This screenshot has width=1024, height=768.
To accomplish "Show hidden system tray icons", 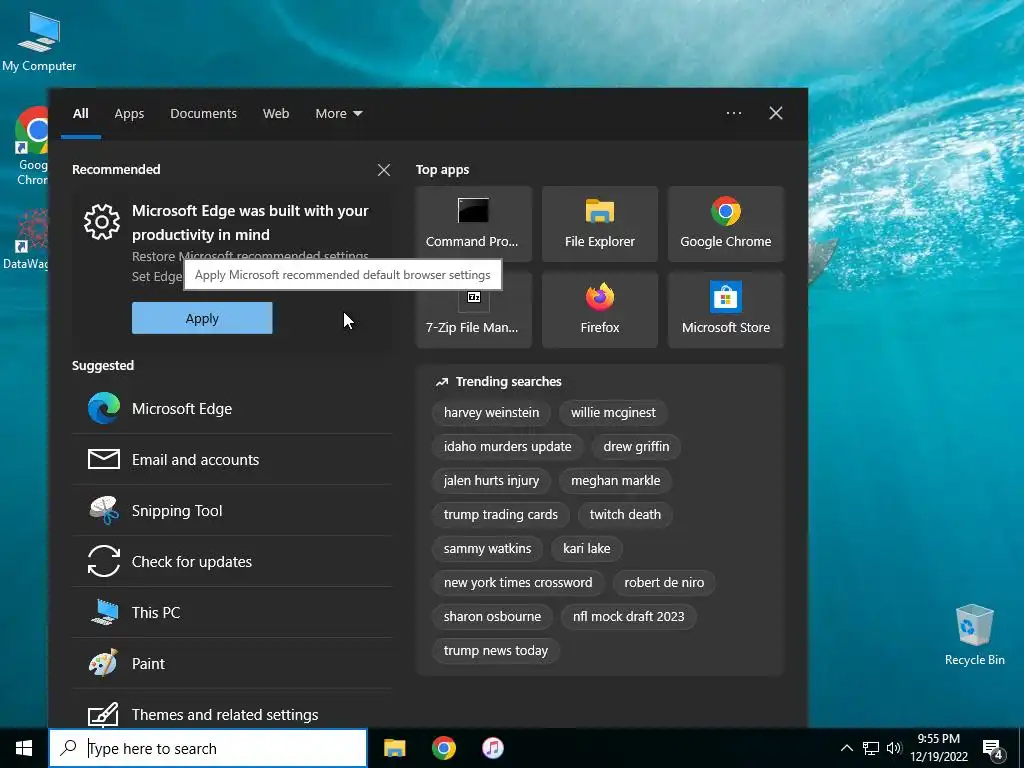I will coord(846,748).
